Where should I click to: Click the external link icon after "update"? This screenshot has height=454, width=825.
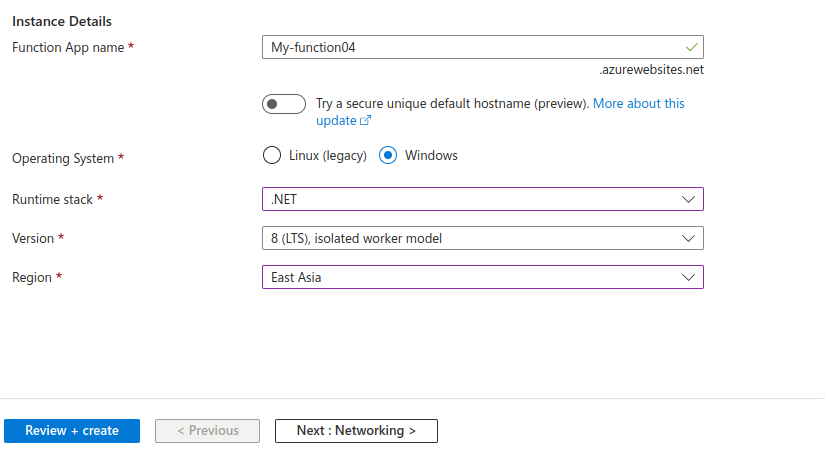[x=366, y=121]
